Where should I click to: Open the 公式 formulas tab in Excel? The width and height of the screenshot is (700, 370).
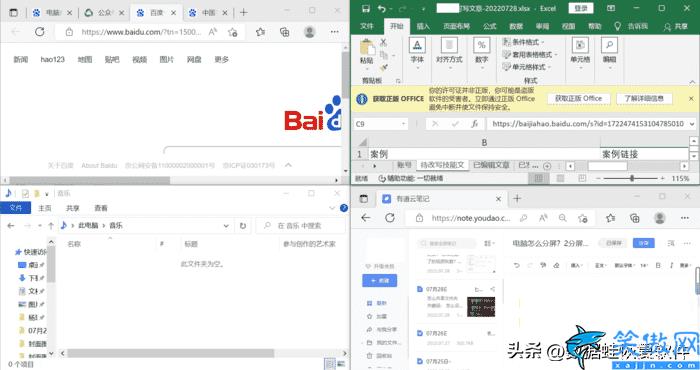tap(489, 26)
